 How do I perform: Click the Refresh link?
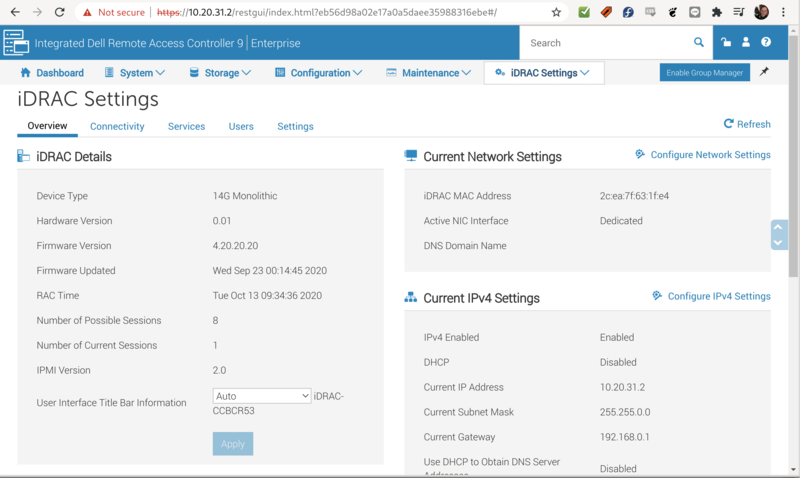tap(747, 124)
